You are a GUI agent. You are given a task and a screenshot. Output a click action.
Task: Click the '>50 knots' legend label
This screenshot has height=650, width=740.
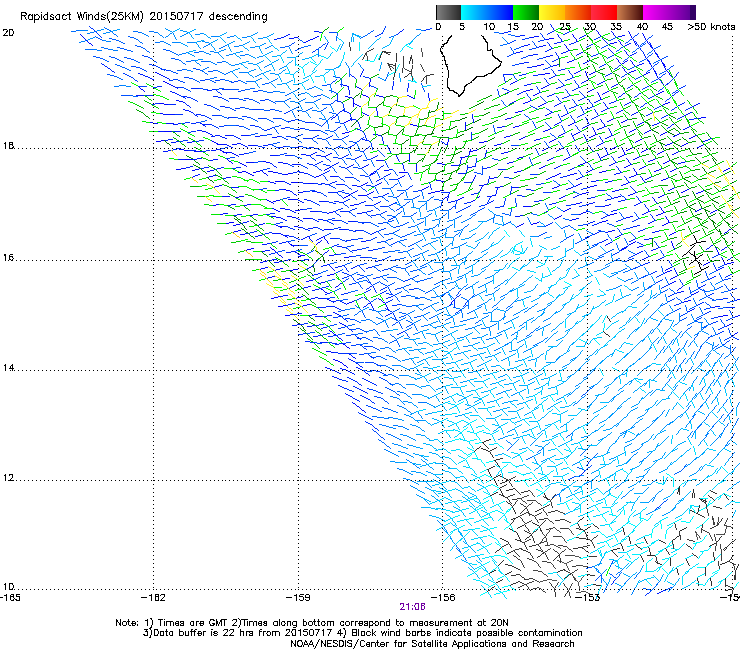click(711, 27)
